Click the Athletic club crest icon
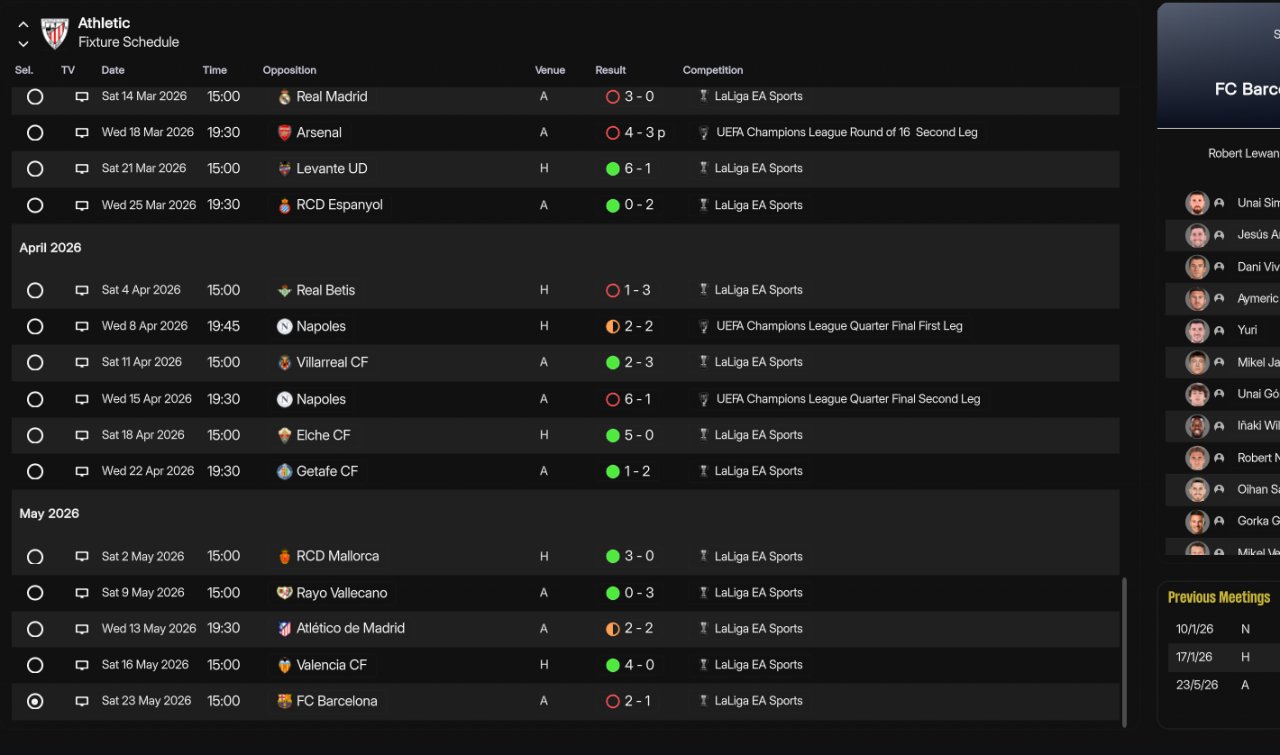This screenshot has width=1280, height=755. pyautogui.click(x=54, y=33)
